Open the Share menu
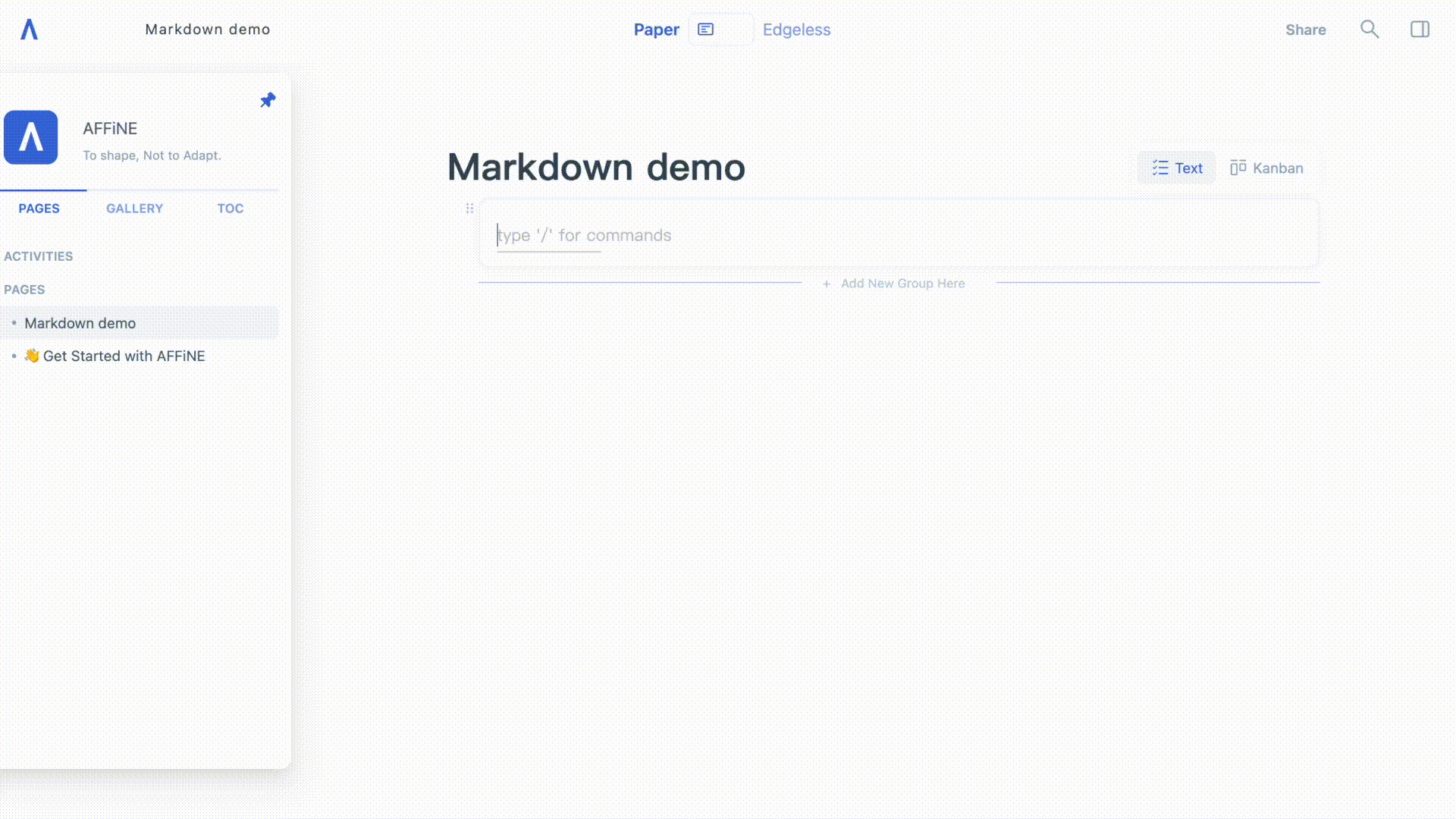The height and width of the screenshot is (819, 1456). (x=1305, y=30)
